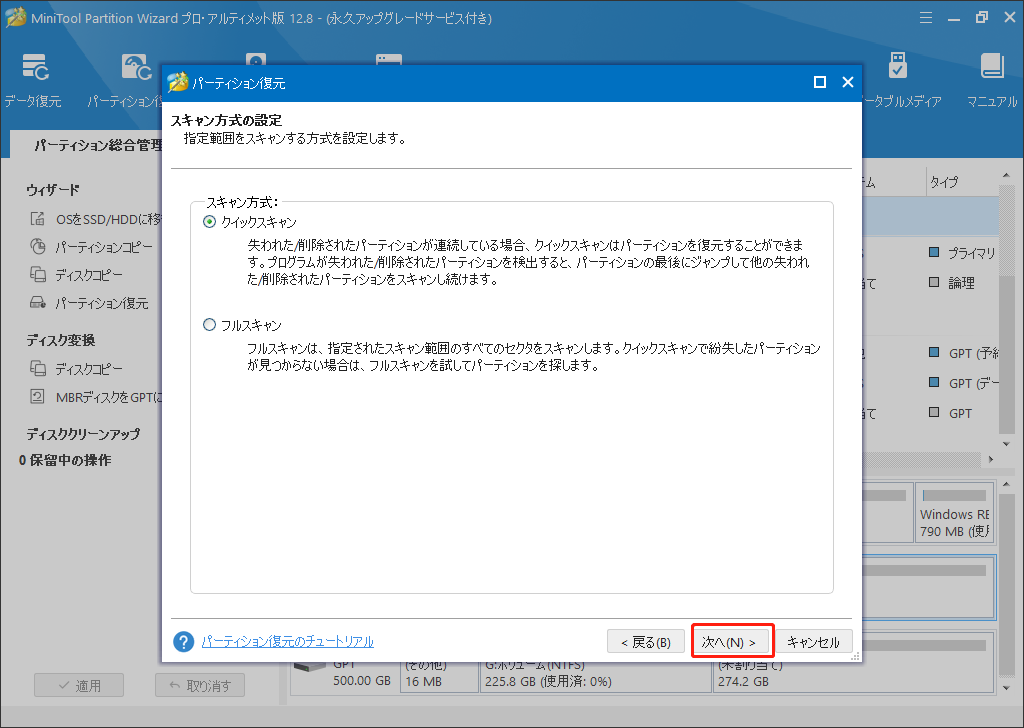This screenshot has height=728, width=1024.
Task: Click the タイプ column header
Action: tap(944, 182)
